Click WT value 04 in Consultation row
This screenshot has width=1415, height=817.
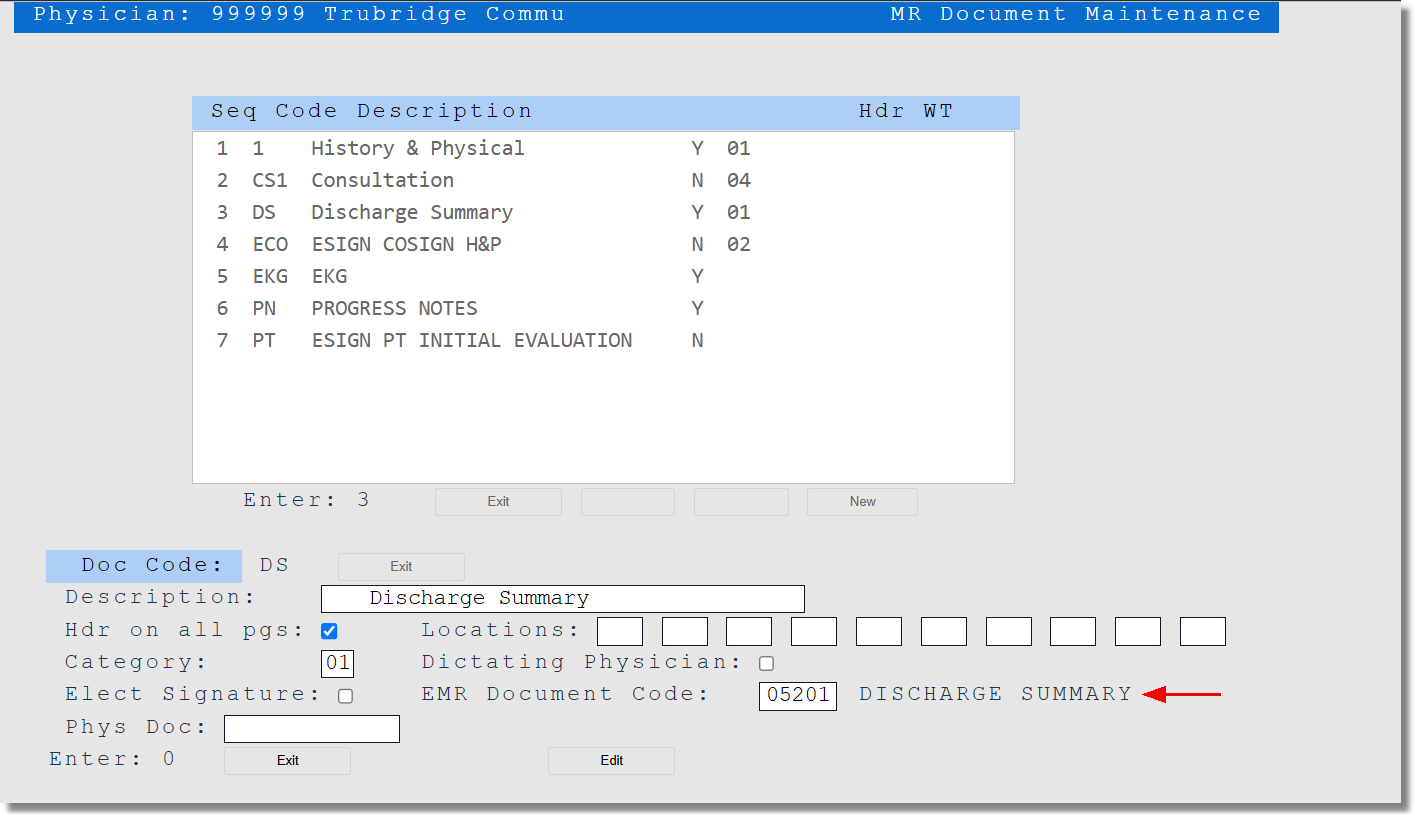739,180
